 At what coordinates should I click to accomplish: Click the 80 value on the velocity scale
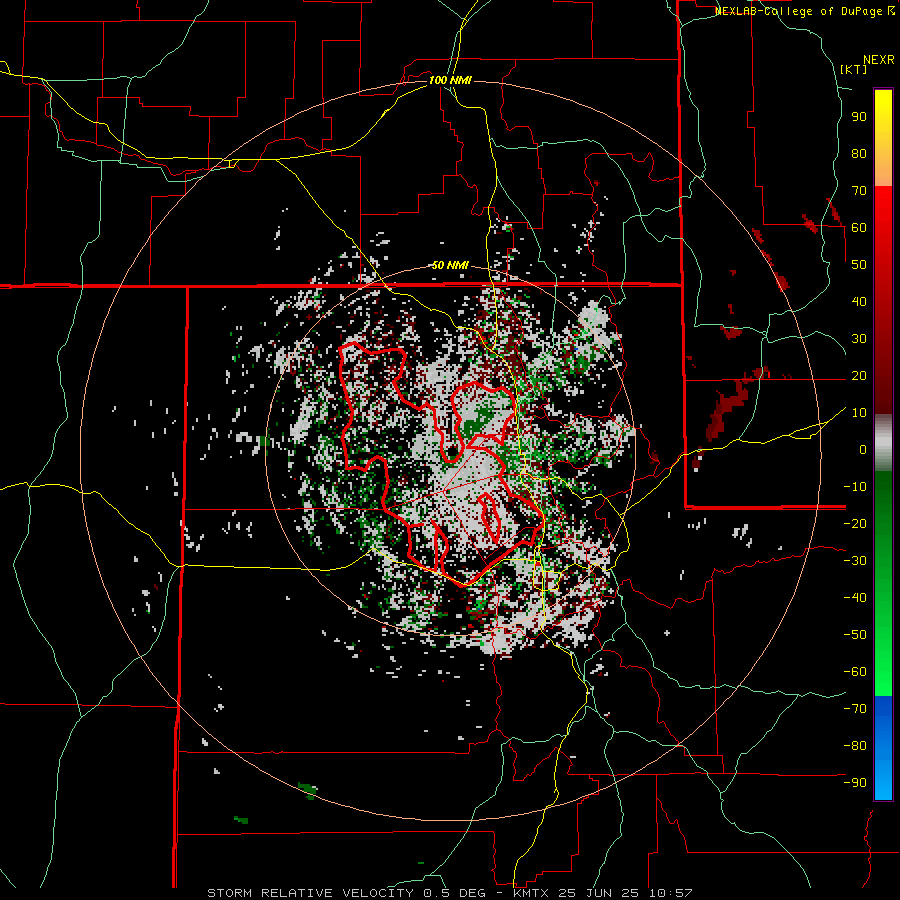(859, 154)
